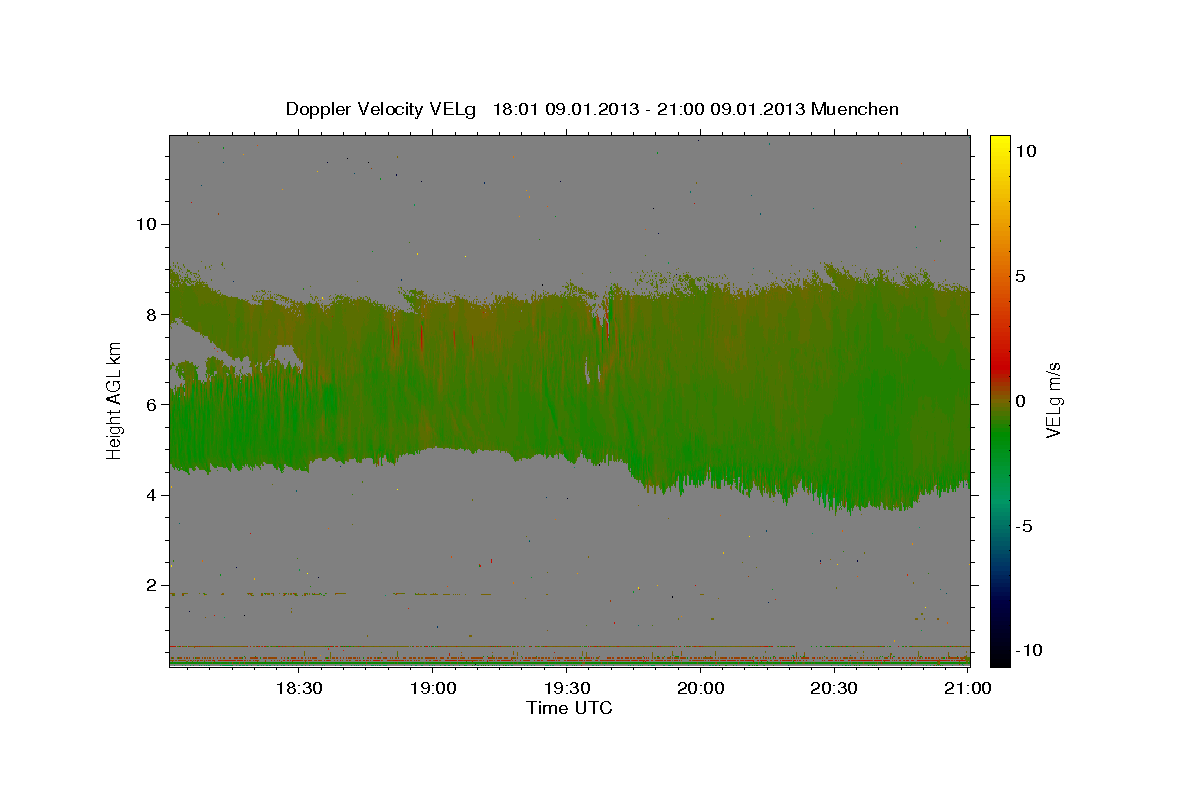Click the 'Height AGL km' y-axis label

point(115,401)
